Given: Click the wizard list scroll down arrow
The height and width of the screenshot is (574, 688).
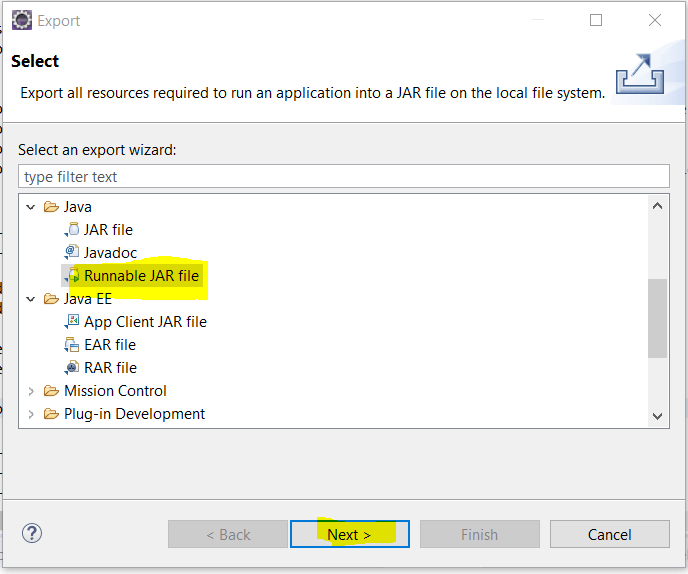Looking at the screenshot, I should point(657,416).
